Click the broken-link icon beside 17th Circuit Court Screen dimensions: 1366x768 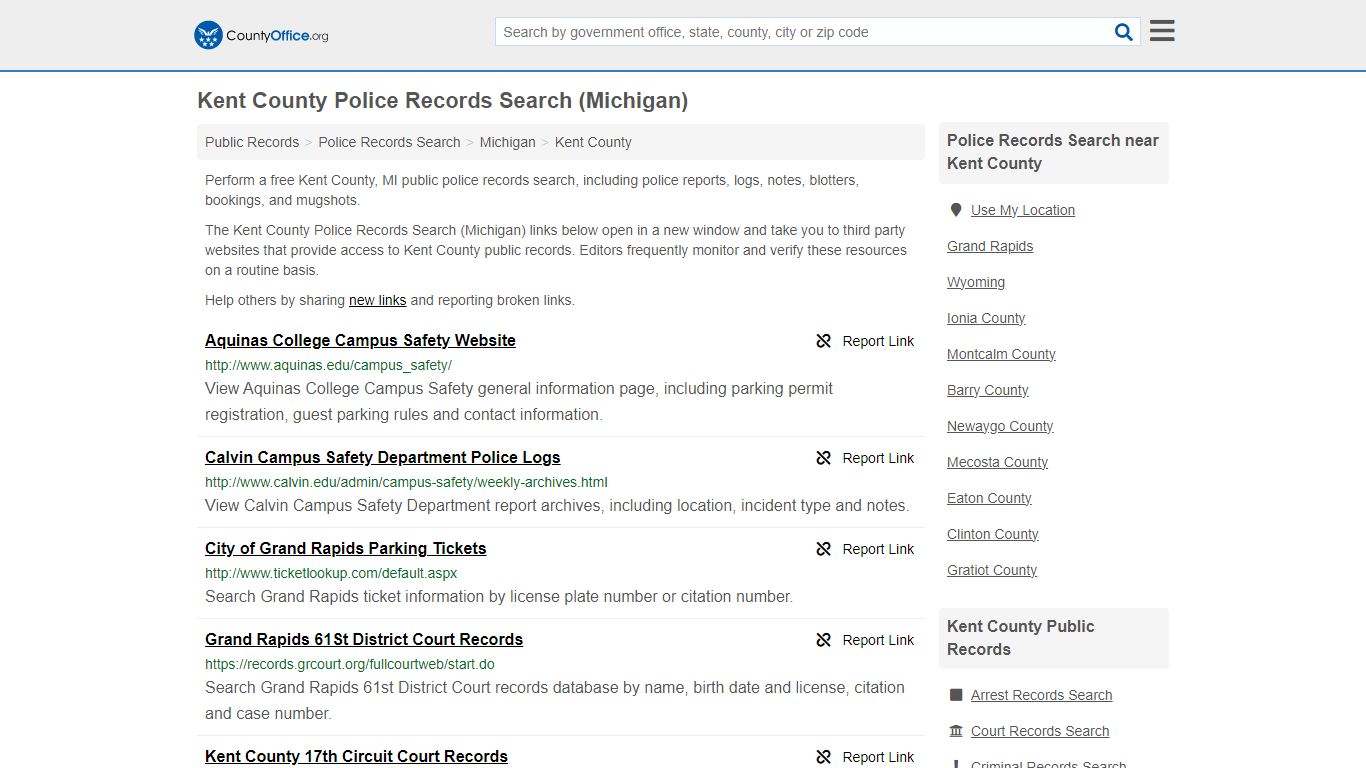tap(824, 757)
